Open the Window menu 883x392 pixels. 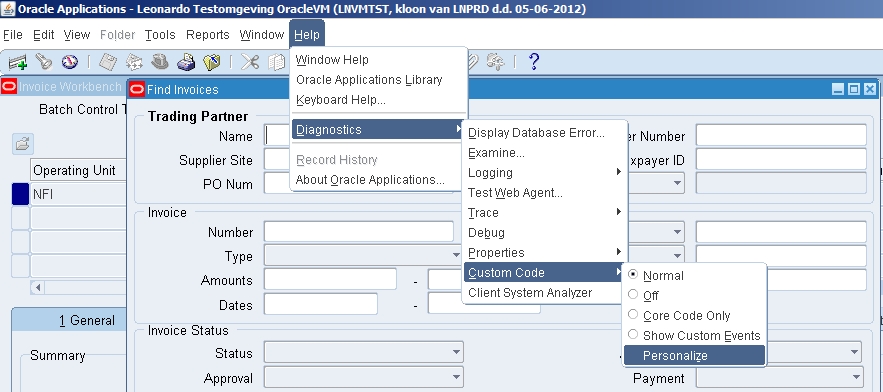261,35
